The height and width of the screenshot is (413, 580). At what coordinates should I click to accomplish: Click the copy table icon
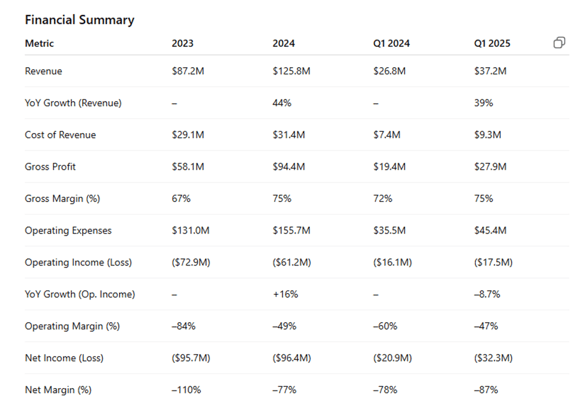[559, 43]
